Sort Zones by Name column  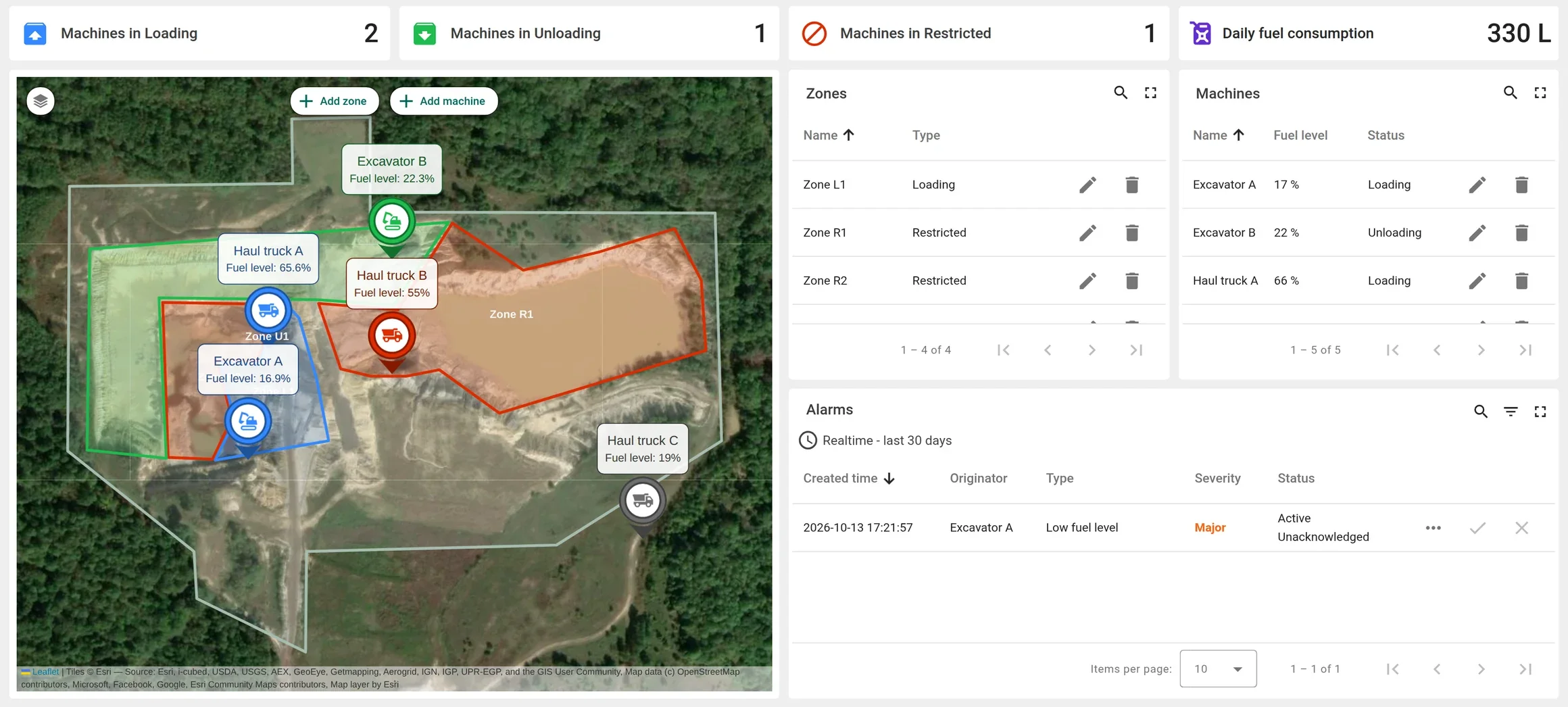pyautogui.click(x=829, y=135)
